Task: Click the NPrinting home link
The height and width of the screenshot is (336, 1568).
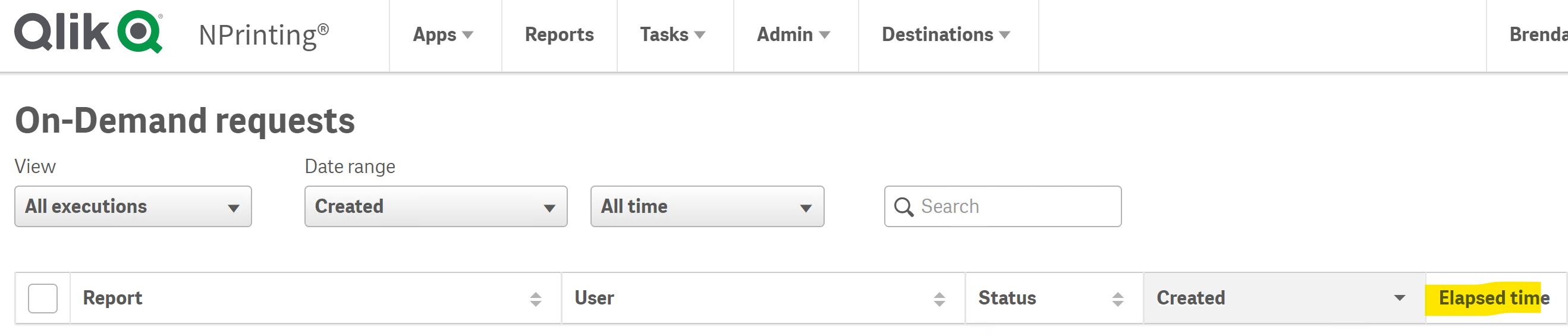Action: (x=263, y=35)
